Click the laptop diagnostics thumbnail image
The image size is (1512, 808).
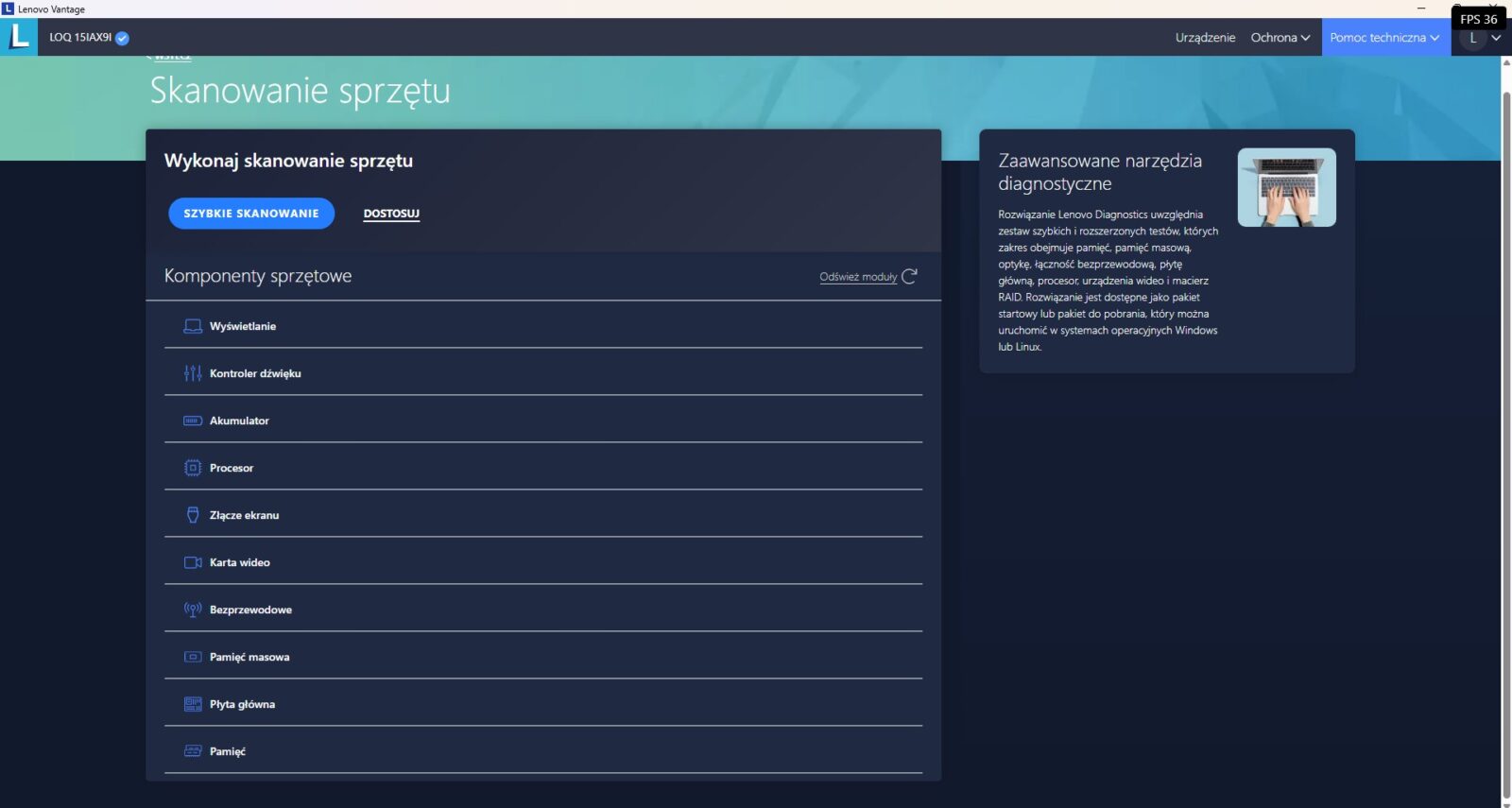click(1286, 187)
